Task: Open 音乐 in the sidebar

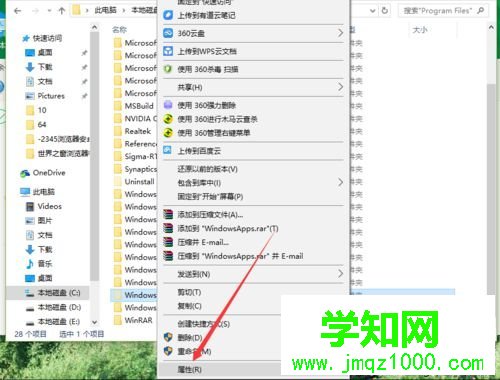Action: [x=44, y=264]
